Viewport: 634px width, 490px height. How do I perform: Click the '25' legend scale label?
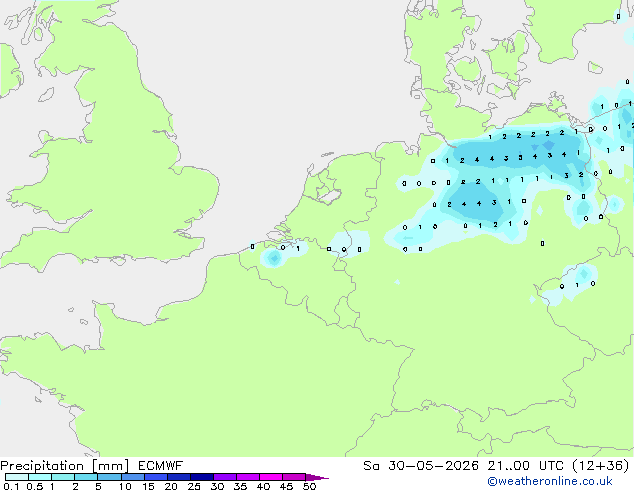[194, 486]
